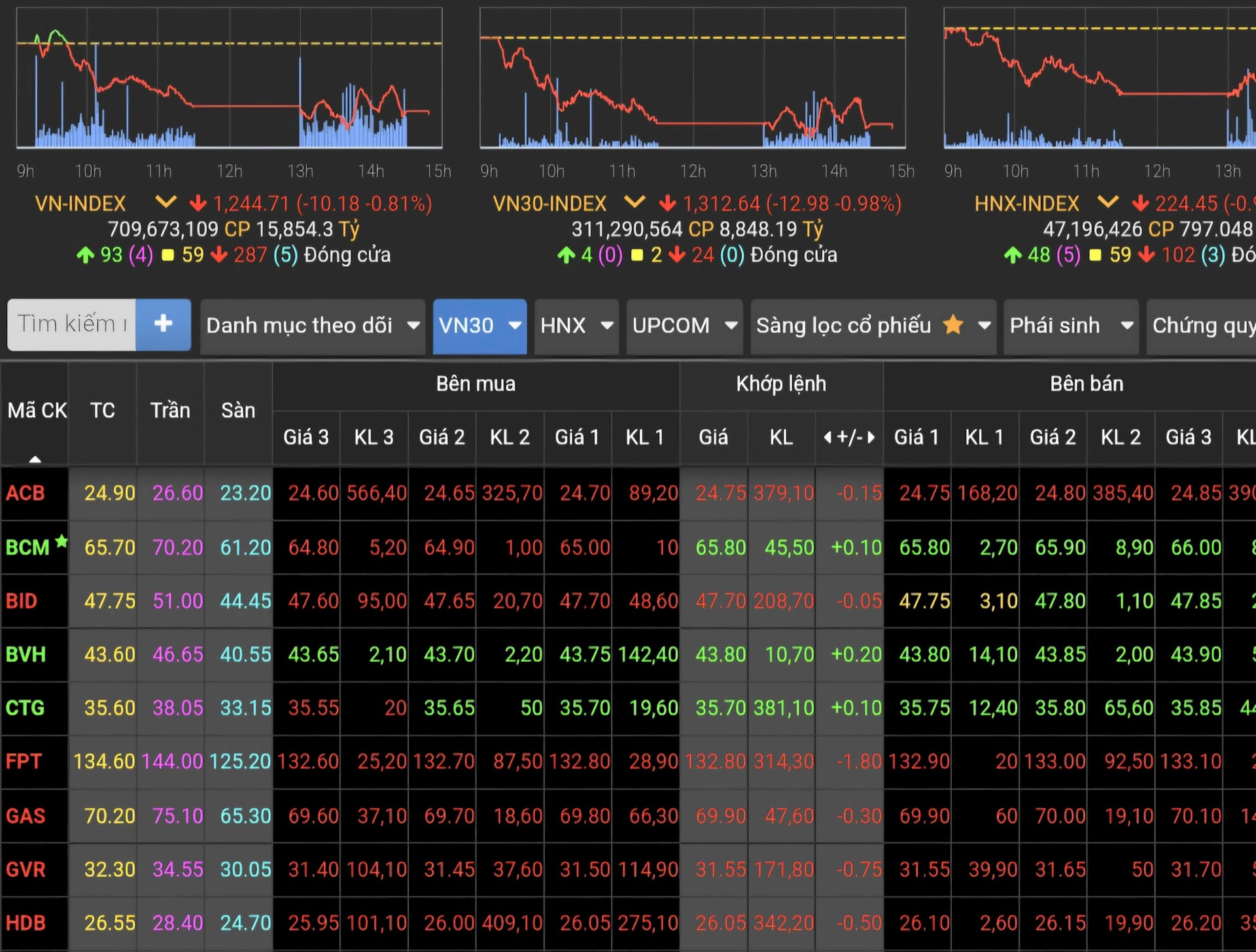
Task: Expand the HNX-INDEX chevron dropdown
Action: (x=1108, y=201)
